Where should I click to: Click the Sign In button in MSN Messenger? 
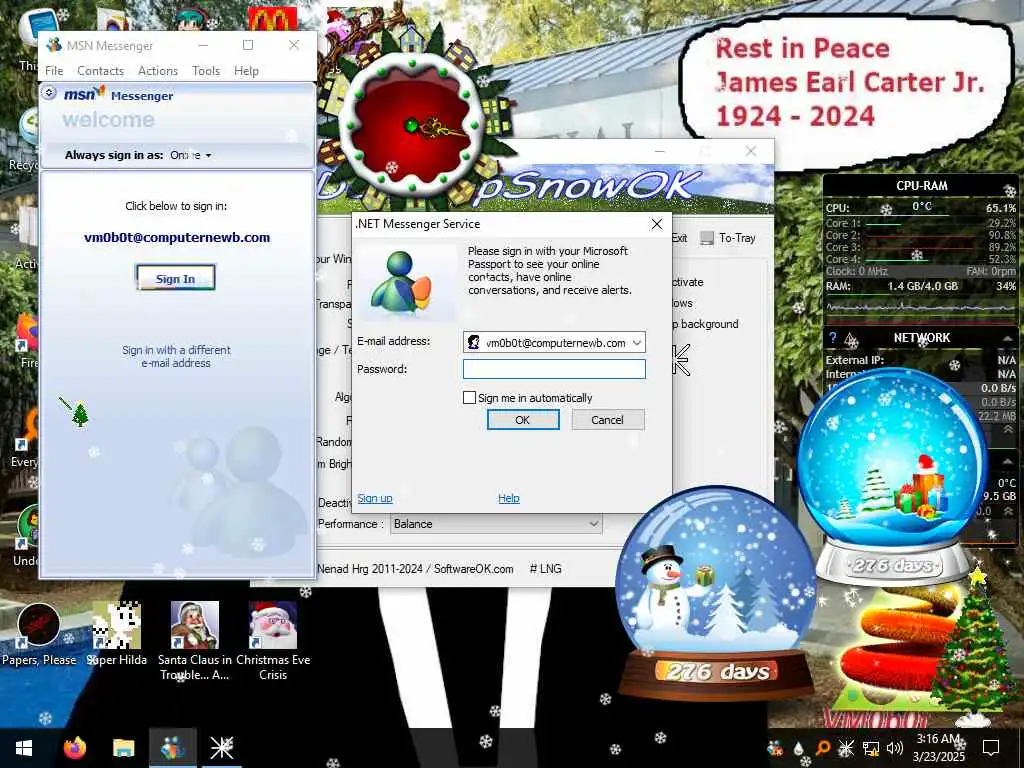tap(176, 278)
